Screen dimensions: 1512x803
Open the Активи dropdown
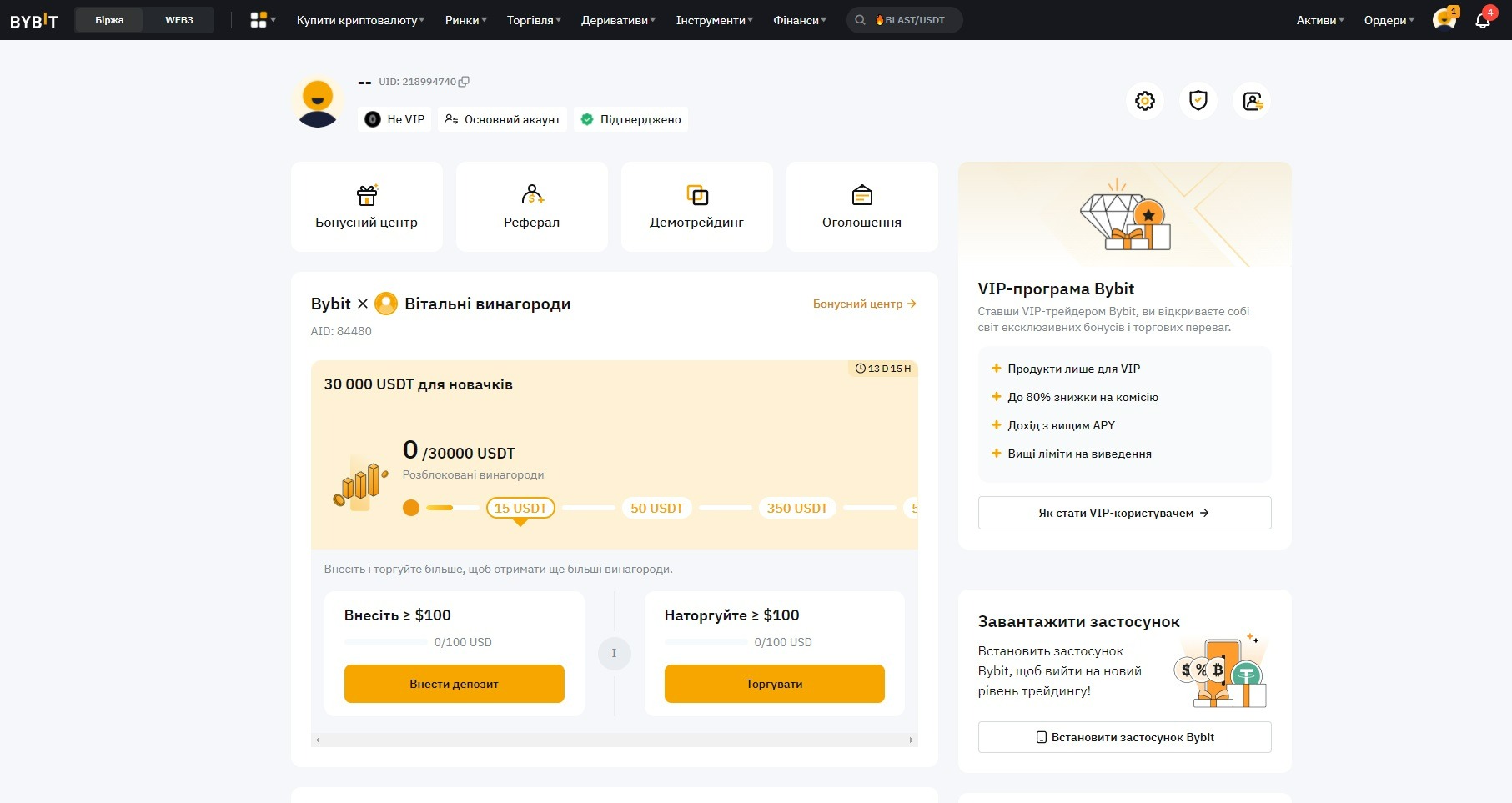click(1319, 20)
